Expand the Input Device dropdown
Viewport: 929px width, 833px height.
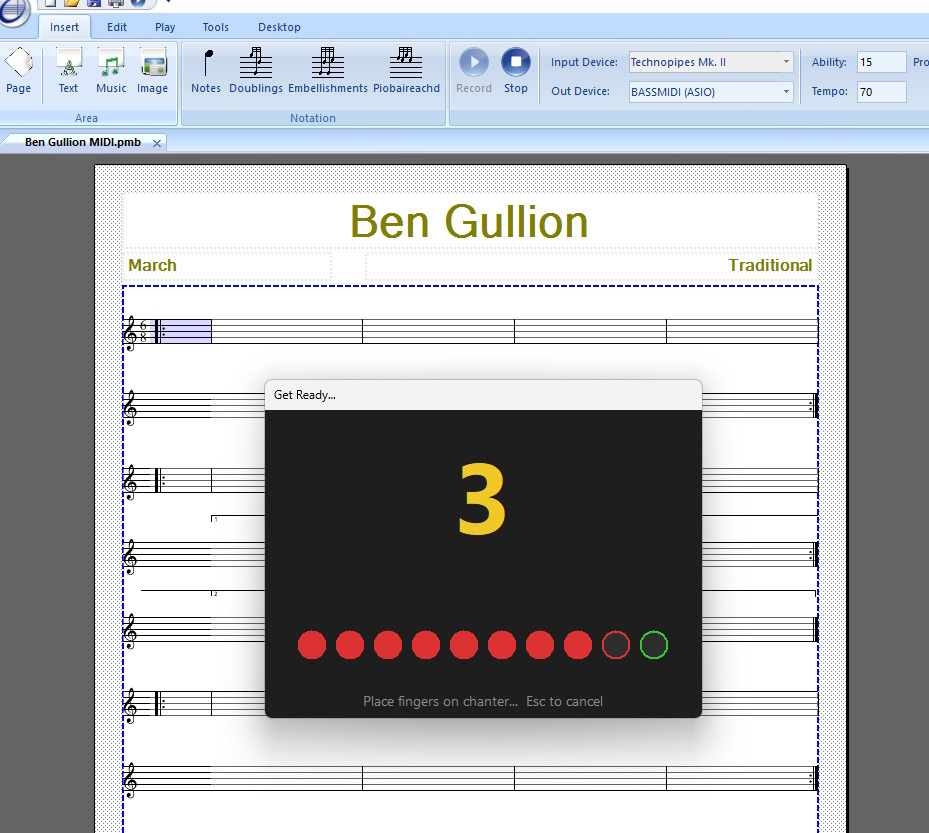pos(786,62)
